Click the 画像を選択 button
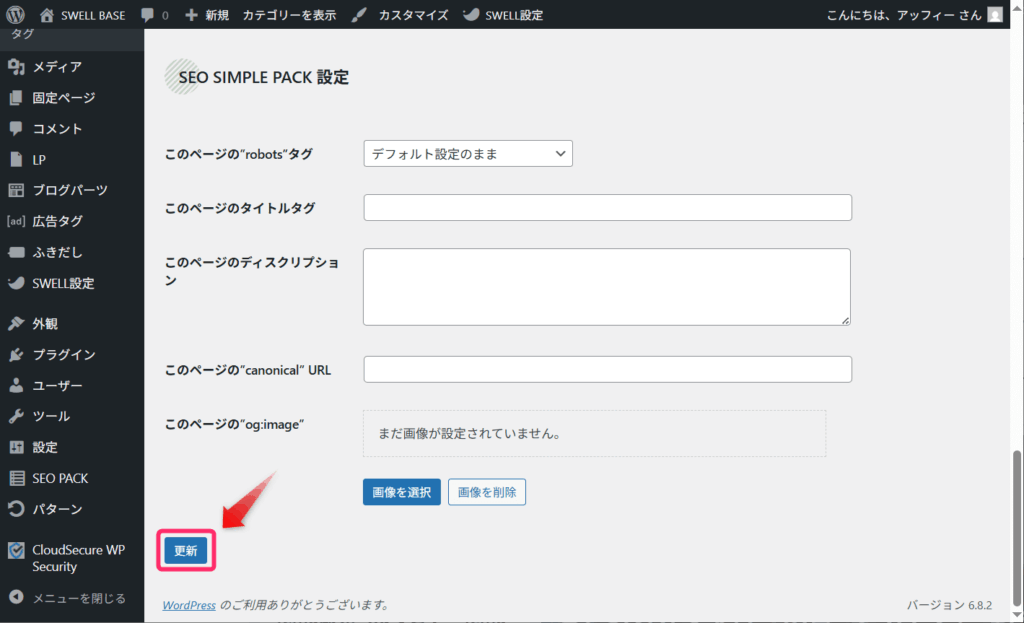This screenshot has height=623, width=1024. tap(402, 492)
